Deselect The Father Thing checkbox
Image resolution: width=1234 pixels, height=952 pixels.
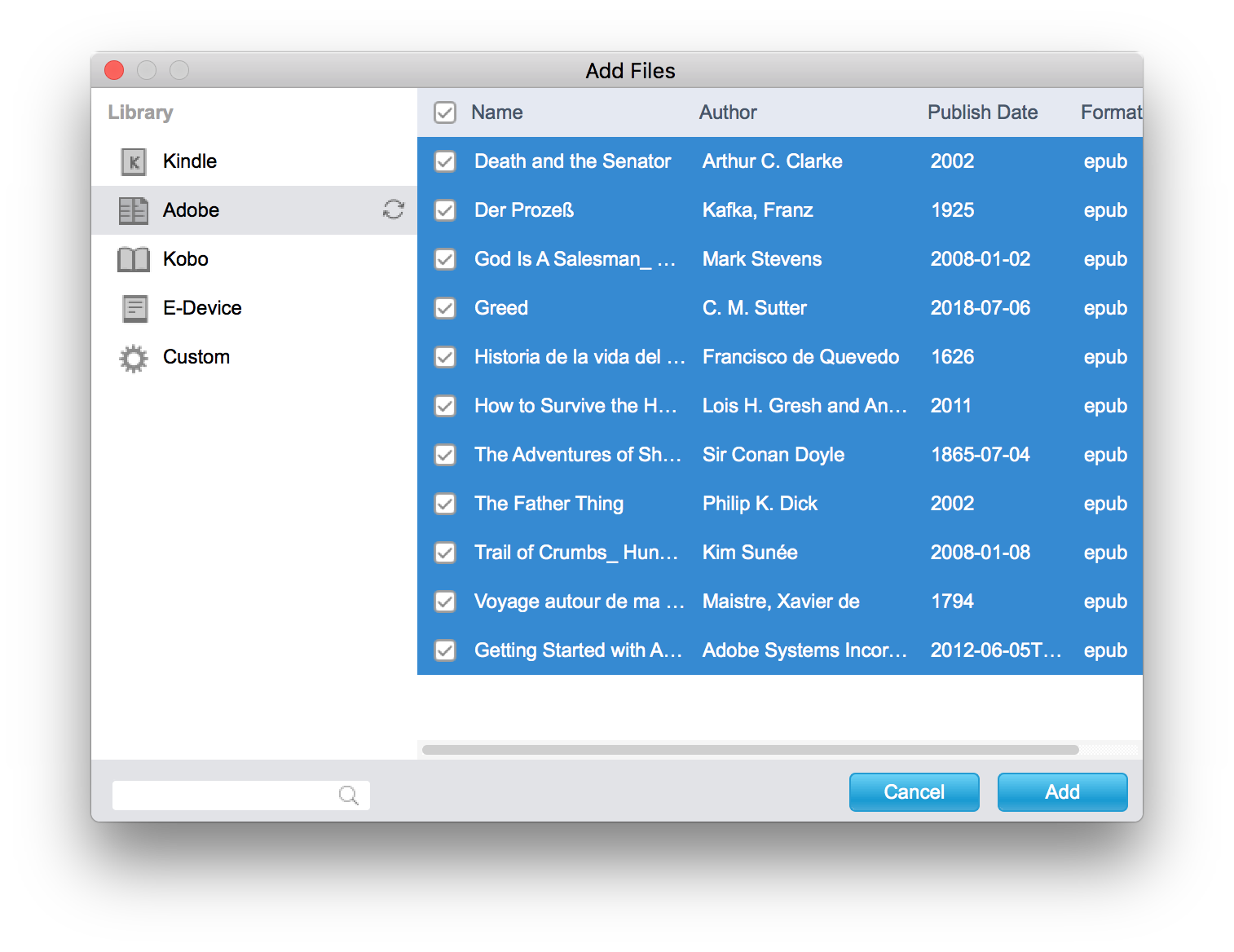tap(445, 504)
